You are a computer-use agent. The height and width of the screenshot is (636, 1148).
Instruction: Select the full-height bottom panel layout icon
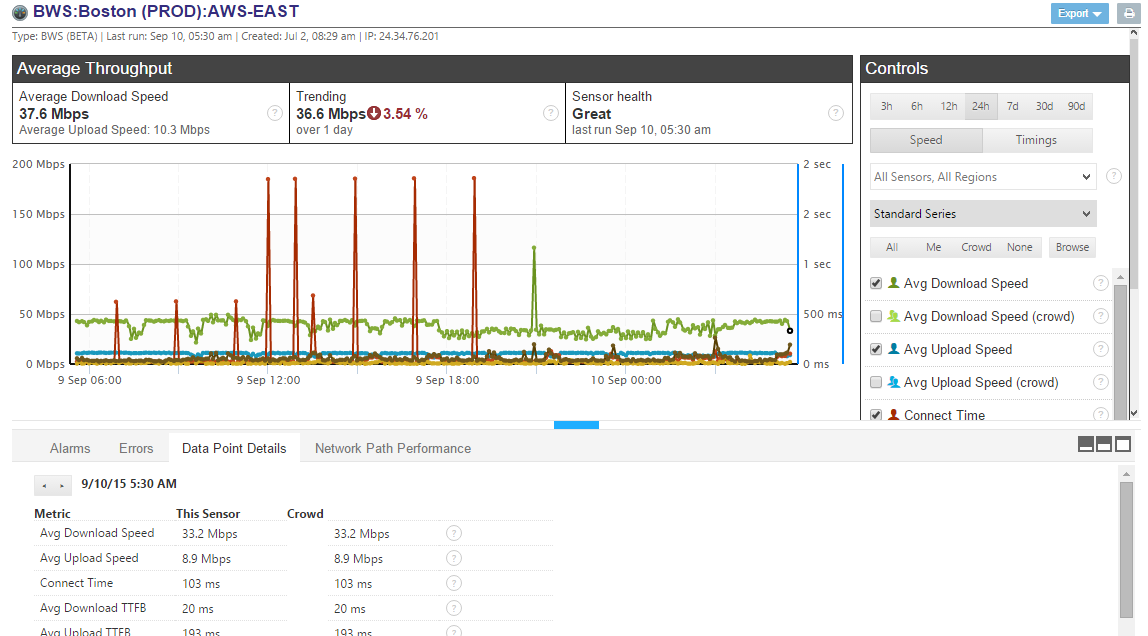tap(1122, 444)
